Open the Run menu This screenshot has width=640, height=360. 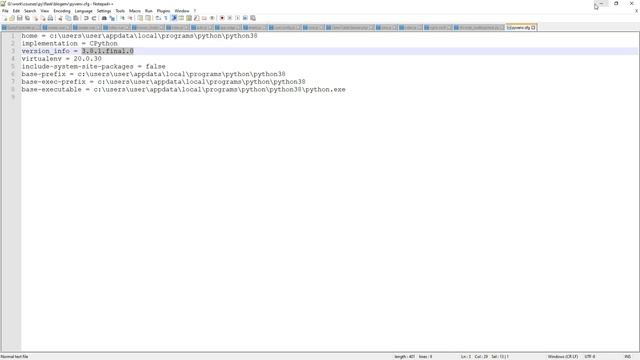click(149, 11)
